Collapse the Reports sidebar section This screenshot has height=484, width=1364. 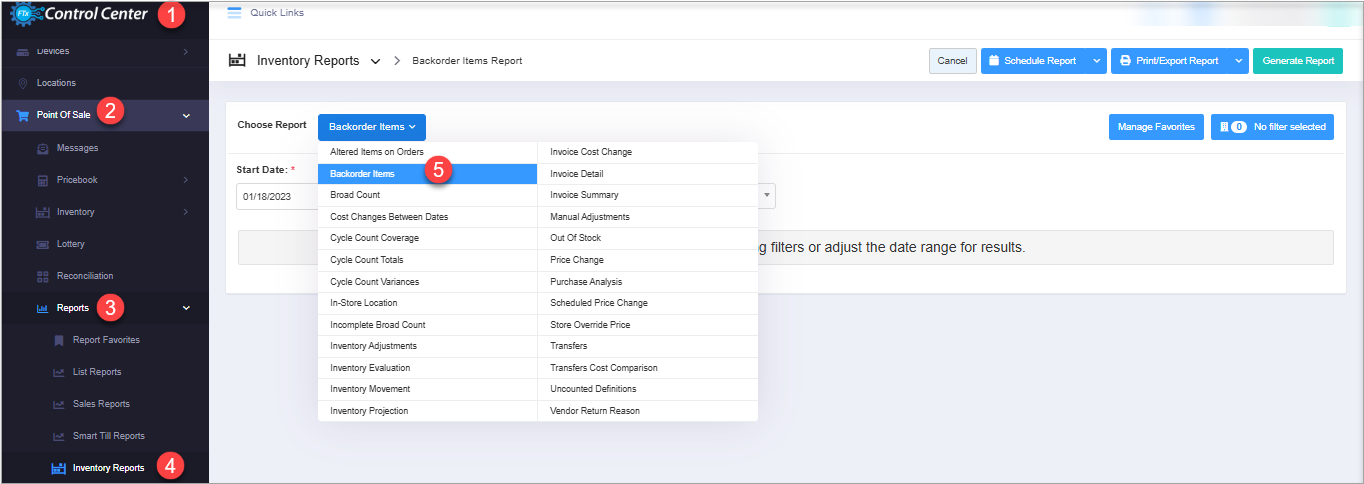(186, 308)
